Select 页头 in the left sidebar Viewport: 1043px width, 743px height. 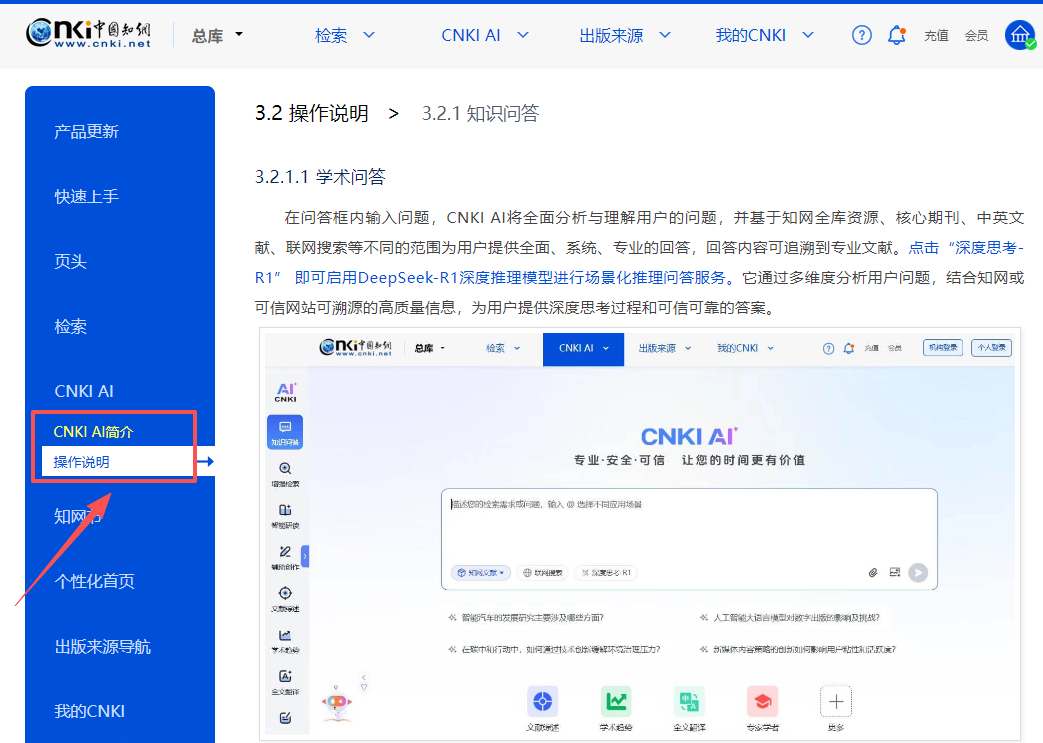click(70, 262)
